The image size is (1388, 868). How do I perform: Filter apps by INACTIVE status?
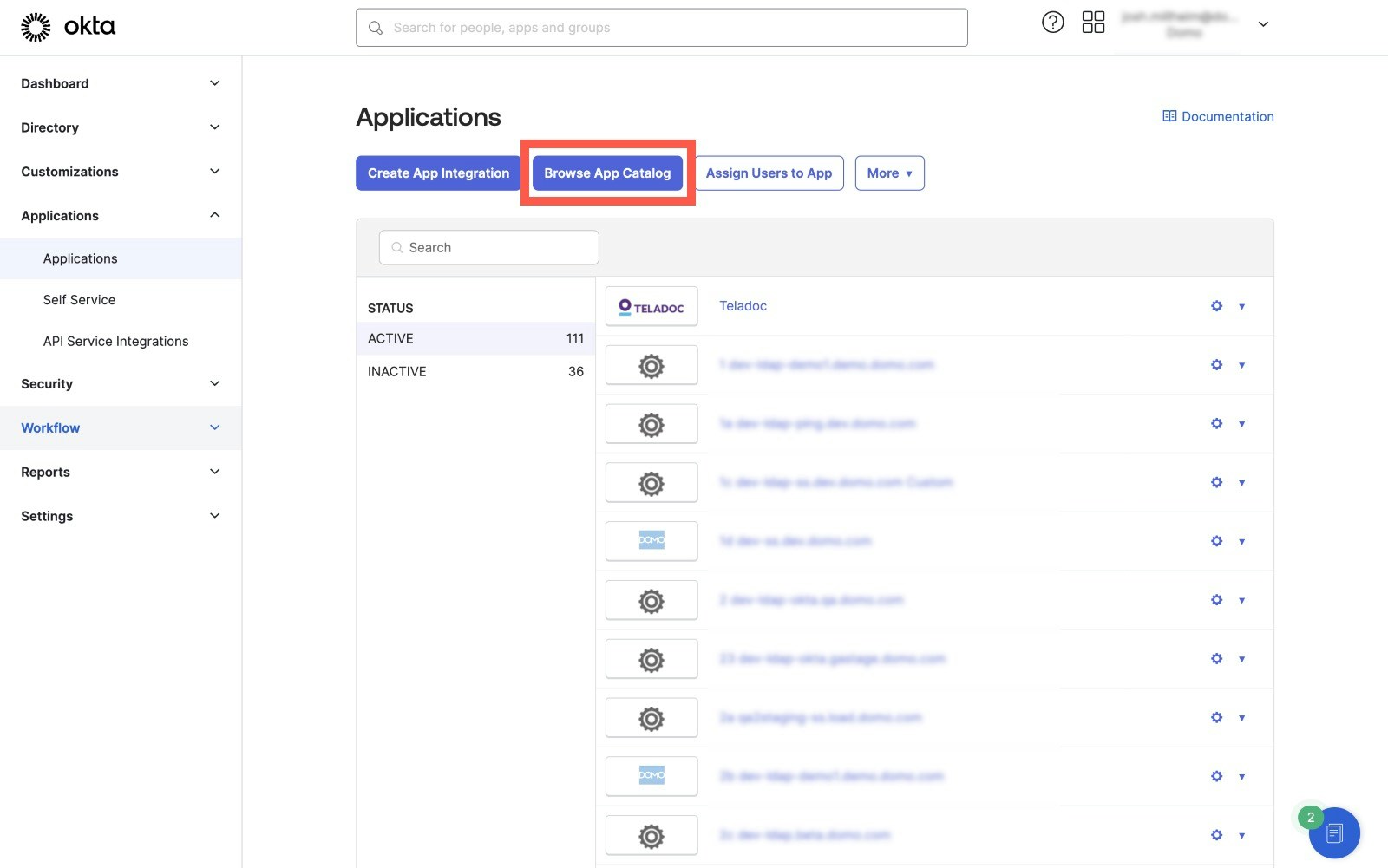coord(396,371)
